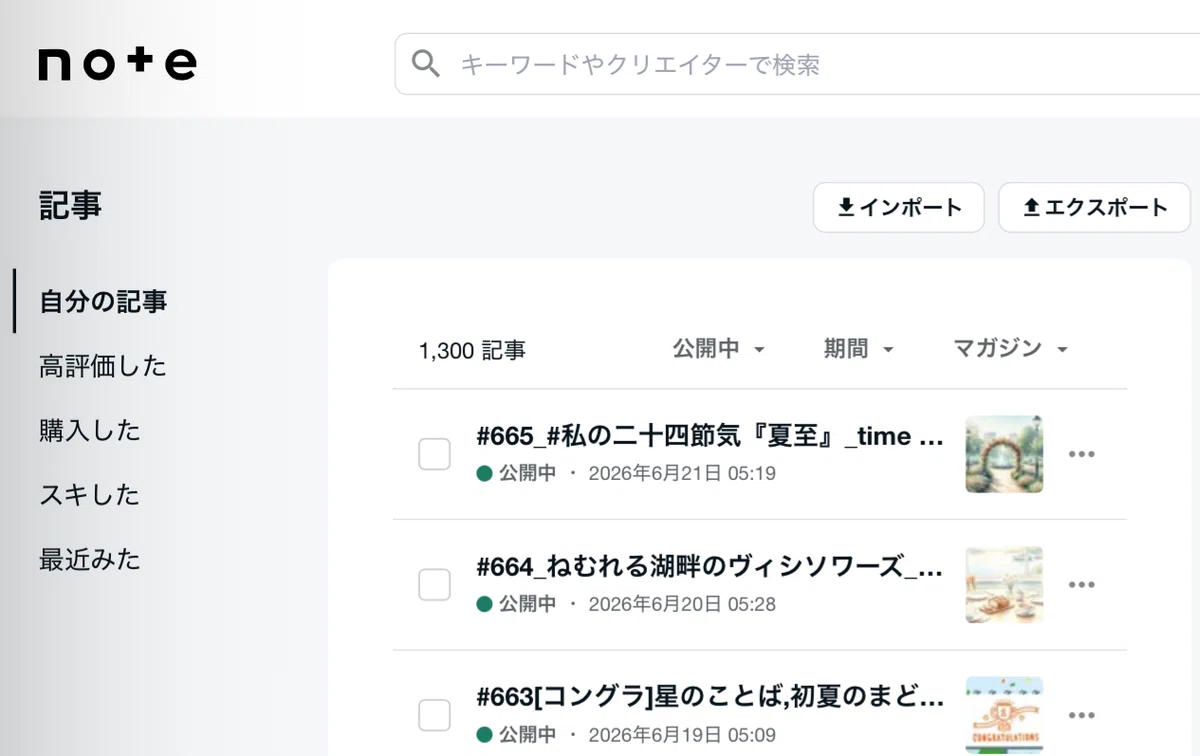Open more options for article #663
The width and height of the screenshot is (1200, 756).
(1082, 715)
